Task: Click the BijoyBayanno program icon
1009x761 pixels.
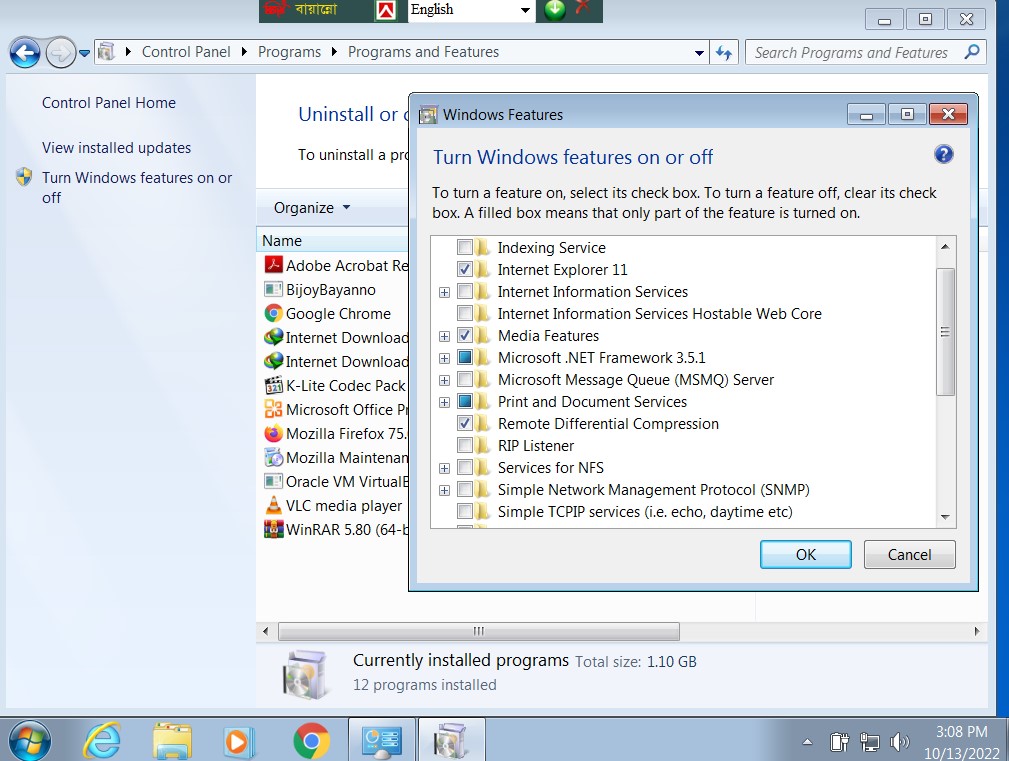Action: coord(273,289)
